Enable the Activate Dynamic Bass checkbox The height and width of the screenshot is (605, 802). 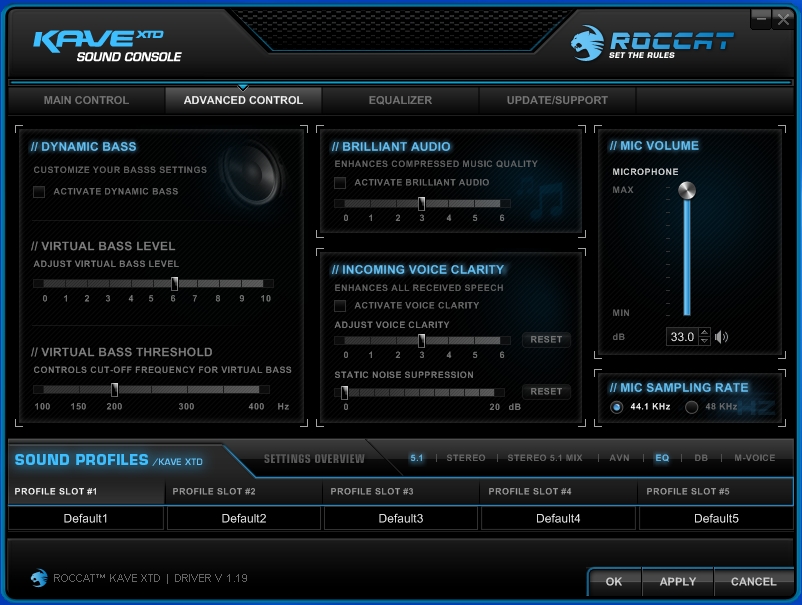pyautogui.click(x=40, y=191)
